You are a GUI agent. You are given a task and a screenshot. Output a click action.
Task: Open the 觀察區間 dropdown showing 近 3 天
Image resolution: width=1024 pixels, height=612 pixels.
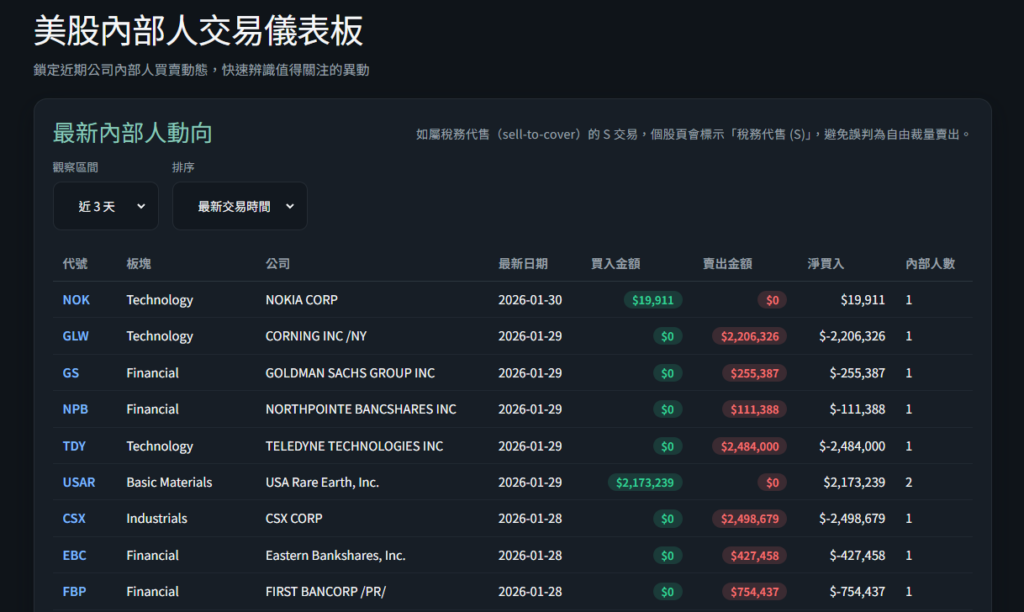tap(105, 206)
